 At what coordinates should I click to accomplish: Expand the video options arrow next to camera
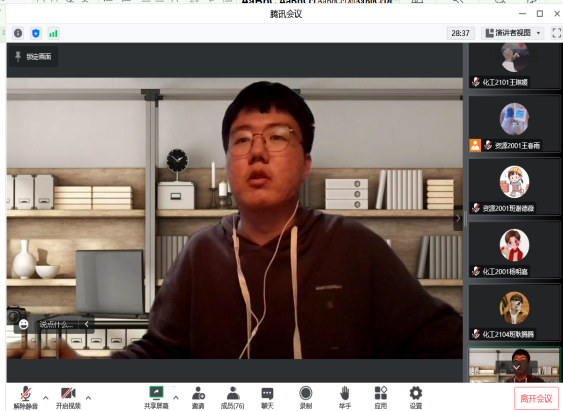pyautogui.click(x=88, y=397)
